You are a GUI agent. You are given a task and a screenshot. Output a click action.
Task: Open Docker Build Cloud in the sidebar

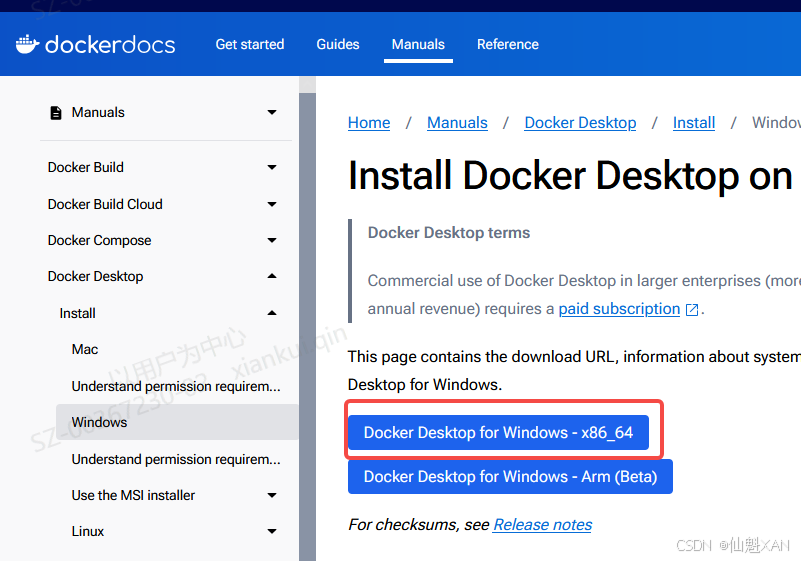[x=105, y=204]
